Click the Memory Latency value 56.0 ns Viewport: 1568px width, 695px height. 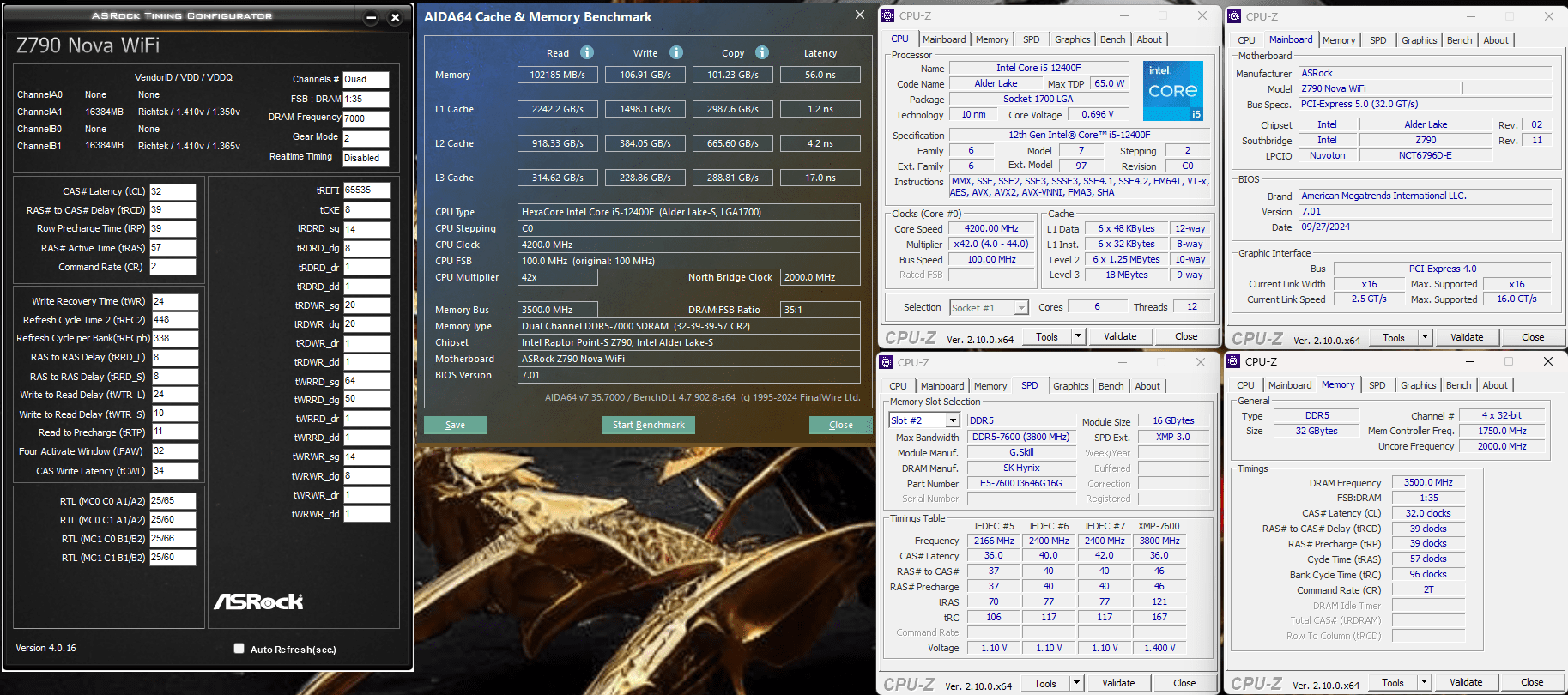(x=820, y=75)
